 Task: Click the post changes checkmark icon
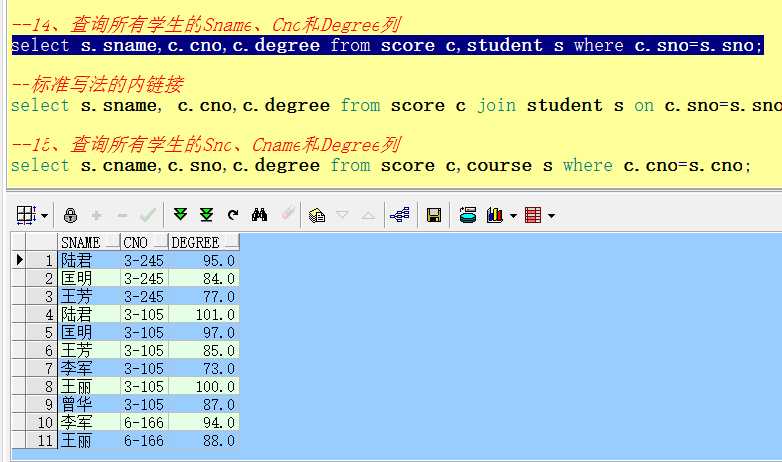pos(148,215)
